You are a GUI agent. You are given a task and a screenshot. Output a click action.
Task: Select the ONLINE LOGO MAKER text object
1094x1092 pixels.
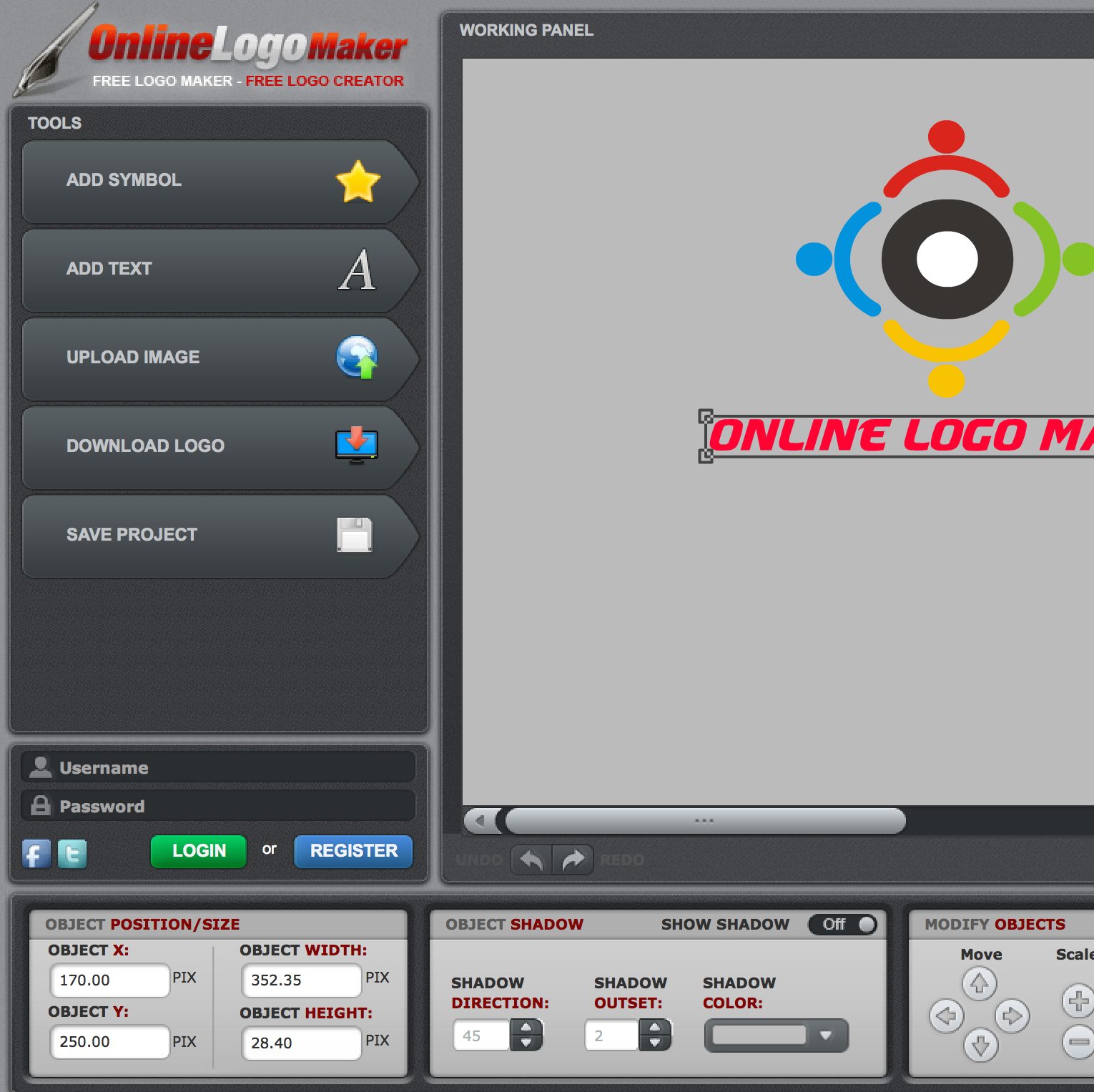(x=901, y=436)
